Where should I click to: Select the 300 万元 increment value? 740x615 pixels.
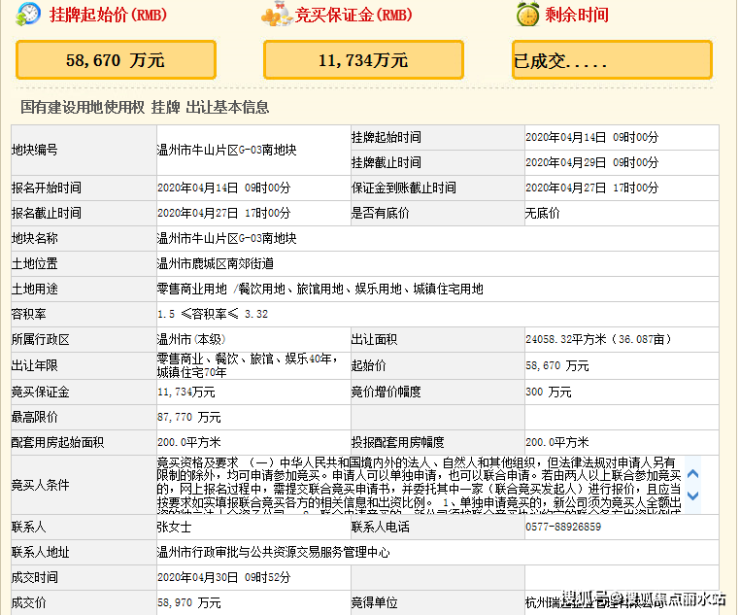click(548, 392)
